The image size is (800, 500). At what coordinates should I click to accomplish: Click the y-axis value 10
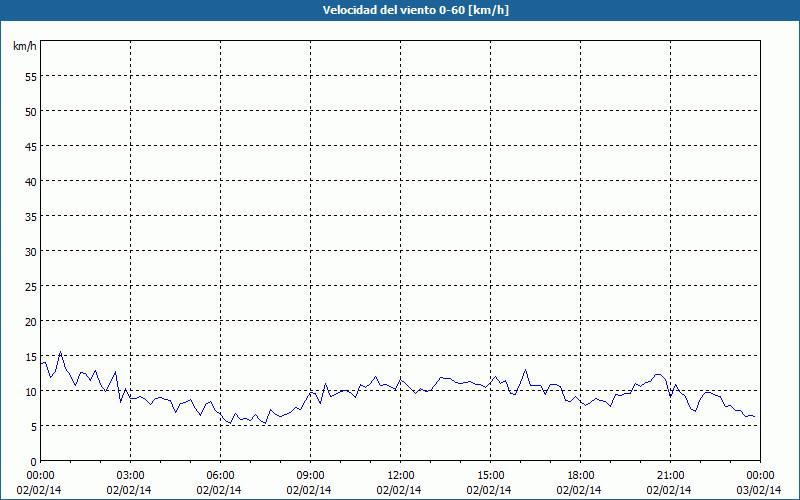[31, 391]
